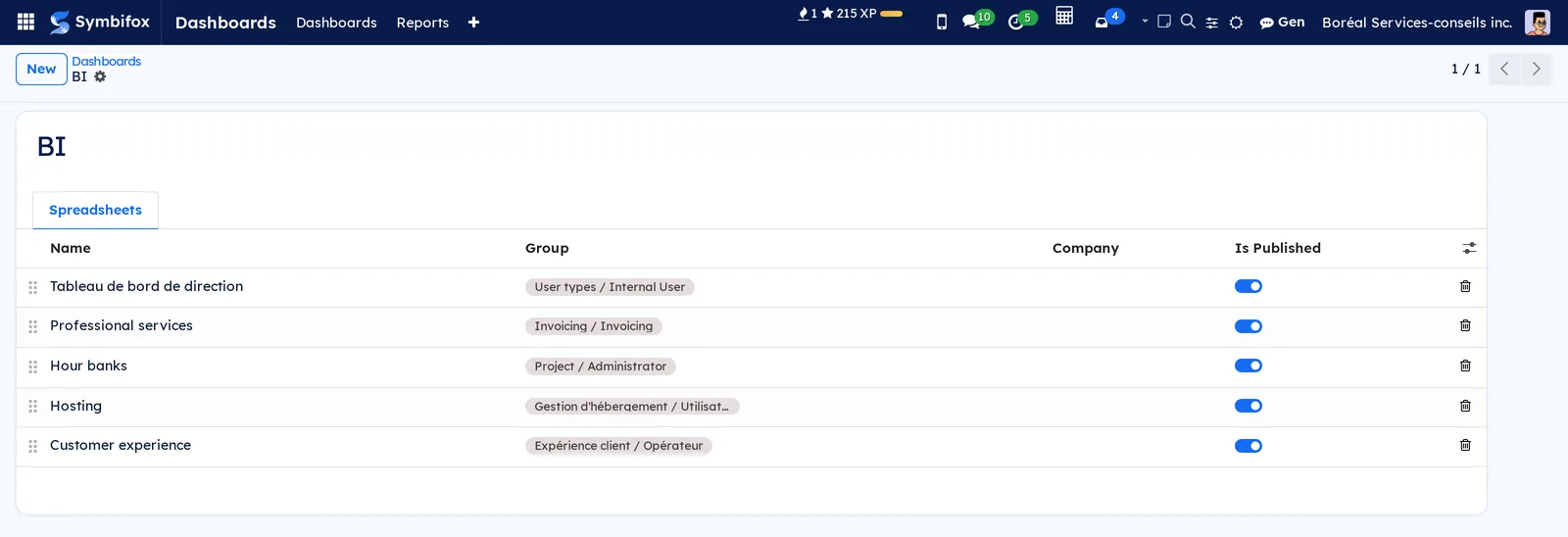Click the New button
The width and height of the screenshot is (1568, 537).
click(x=41, y=69)
